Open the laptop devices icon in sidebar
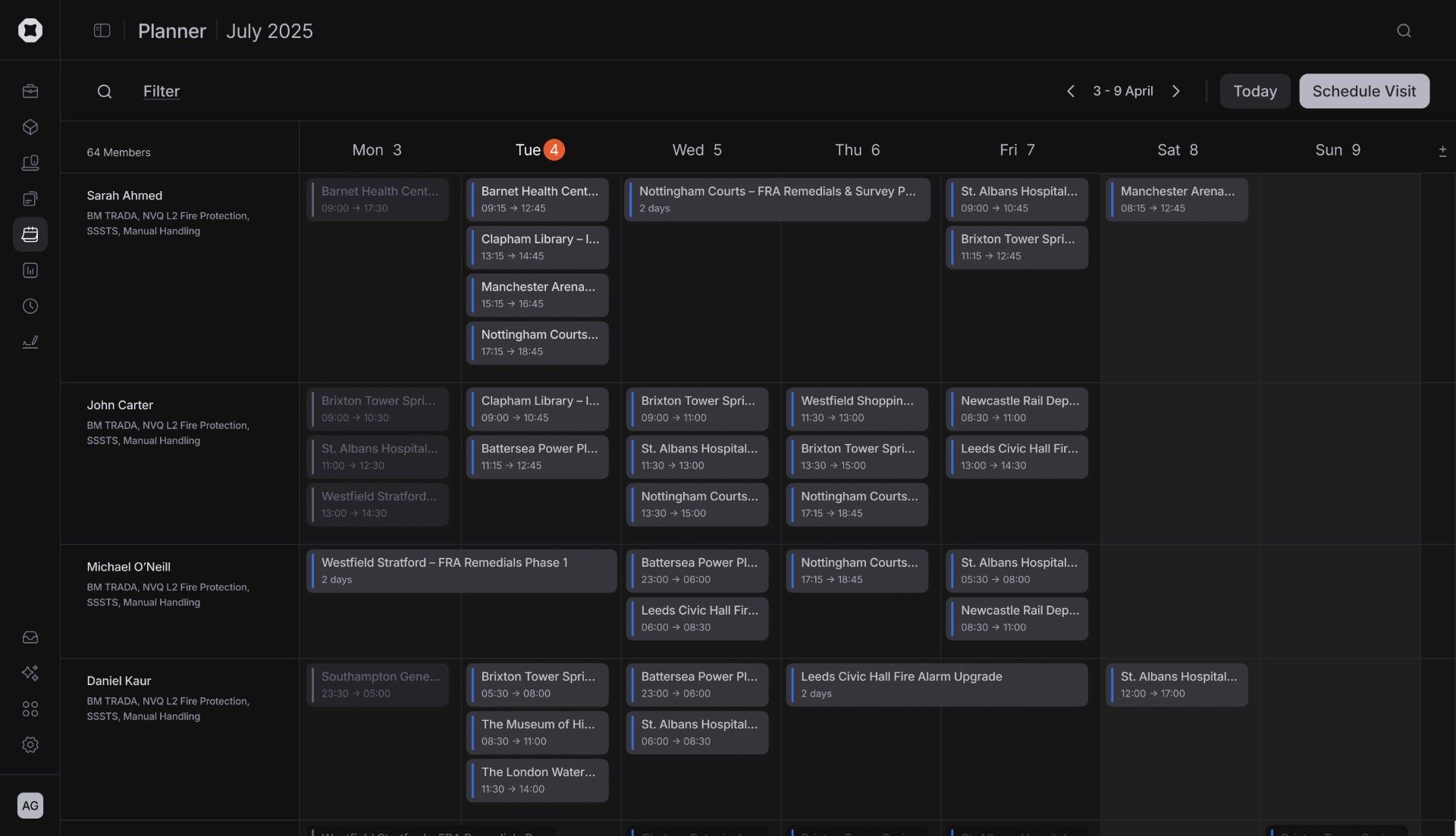The width and height of the screenshot is (1456, 836). point(30,163)
